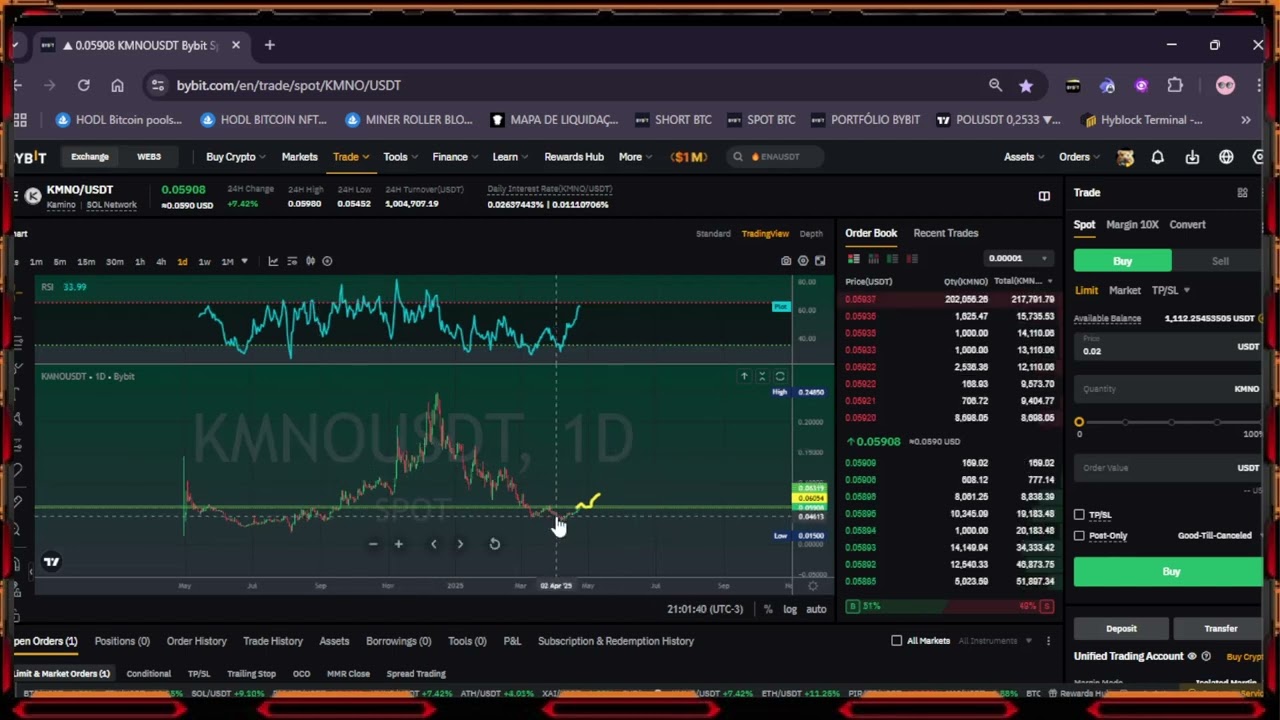1280x720 pixels.
Task: Go to browser home page
Action: click(117, 85)
